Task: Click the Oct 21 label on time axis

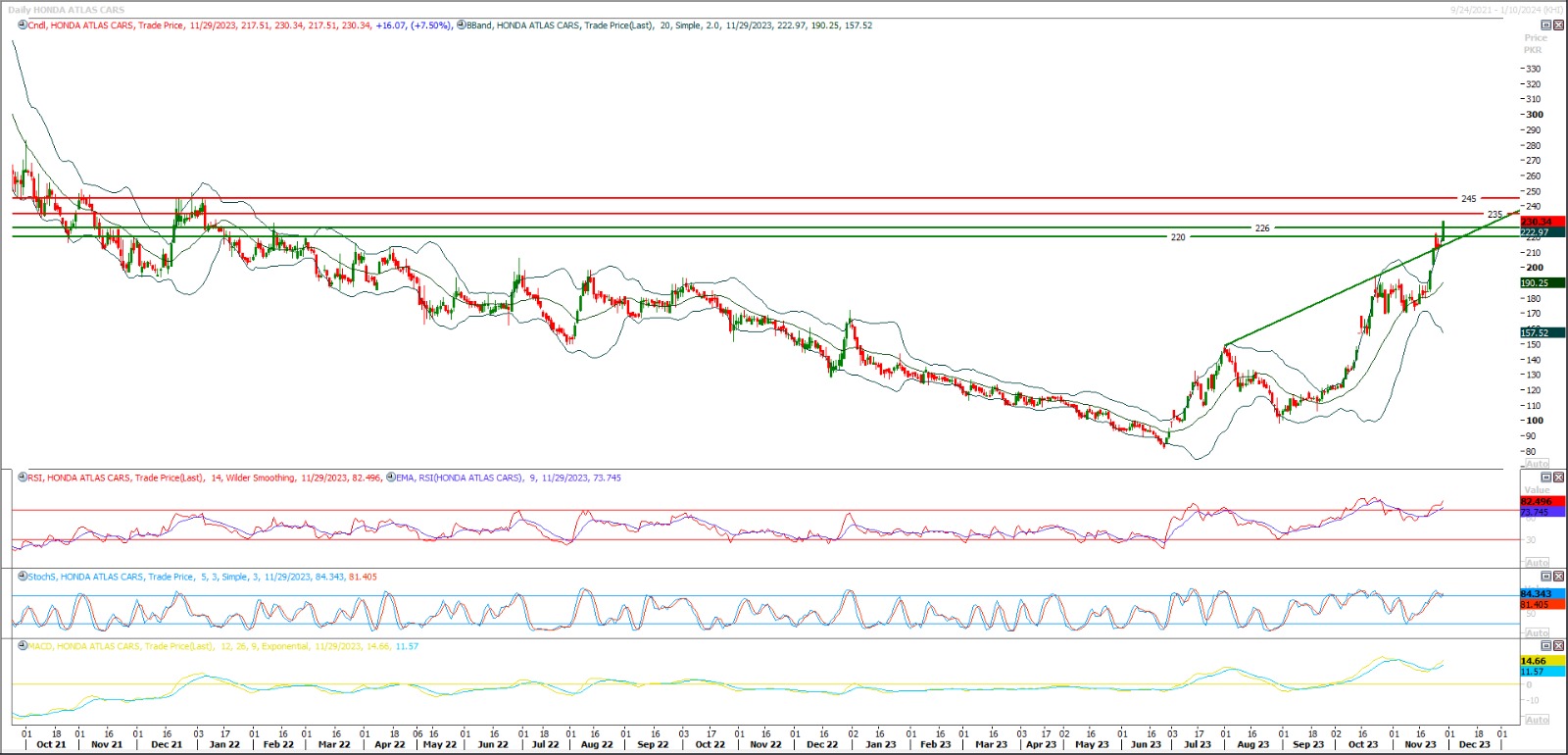Action: tap(51, 744)
